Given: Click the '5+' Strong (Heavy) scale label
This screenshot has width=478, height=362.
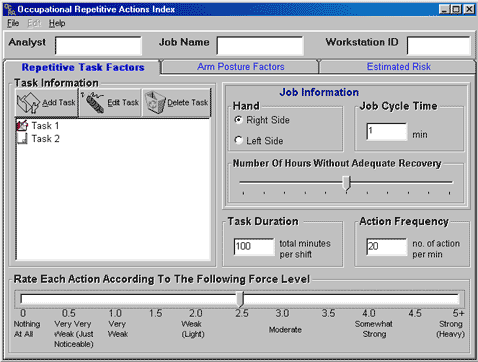Looking at the screenshot, I should pos(458,313).
